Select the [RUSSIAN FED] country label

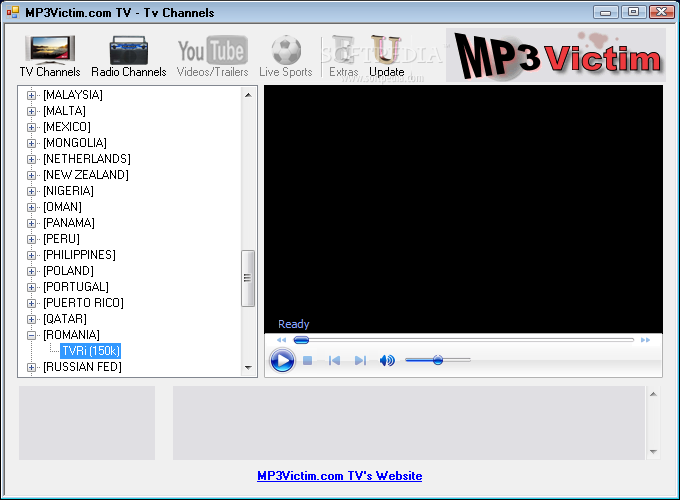tap(82, 367)
